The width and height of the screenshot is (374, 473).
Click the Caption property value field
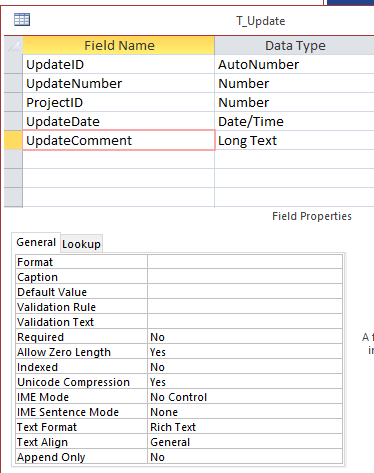(x=245, y=277)
